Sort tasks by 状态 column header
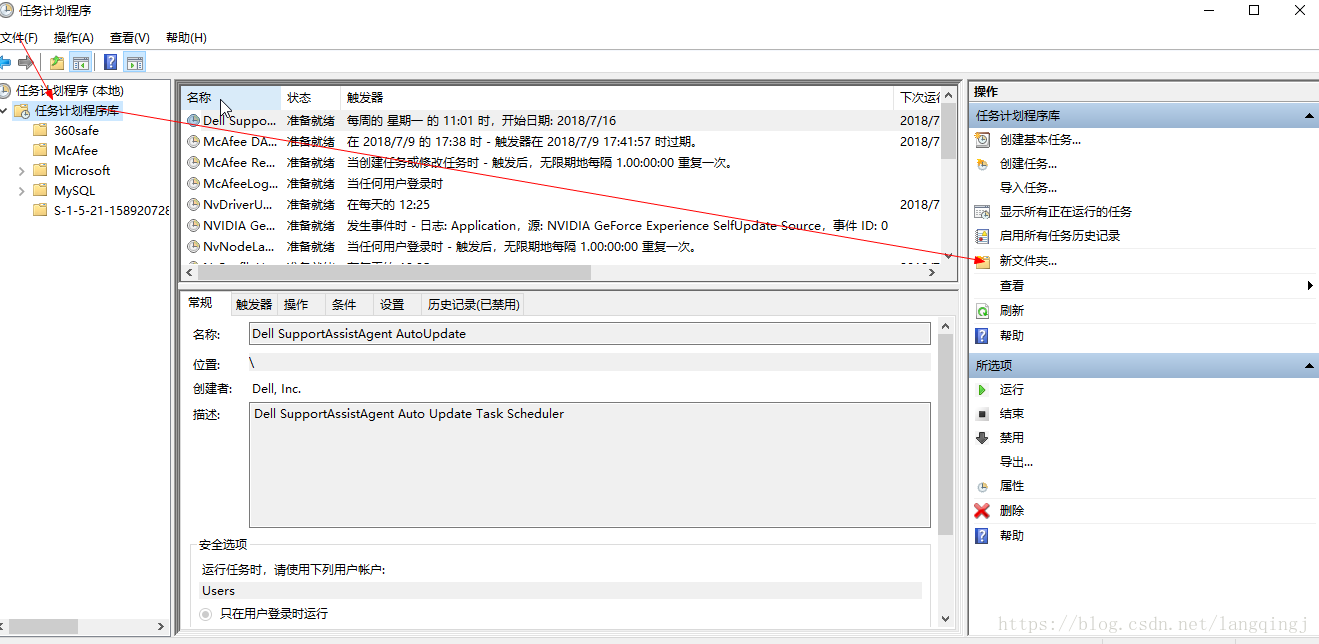Viewport: 1319px width, 644px height. click(311, 98)
